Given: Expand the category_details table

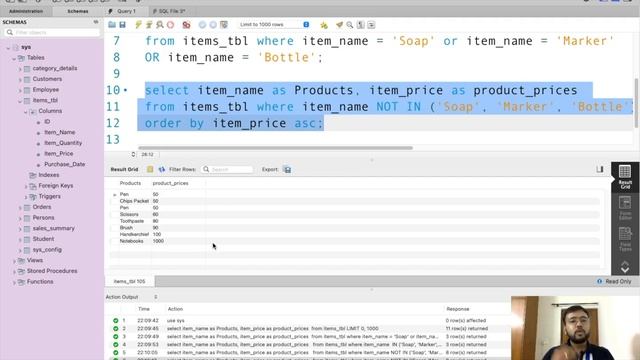Looking at the screenshot, I should pyautogui.click(x=20, y=69).
